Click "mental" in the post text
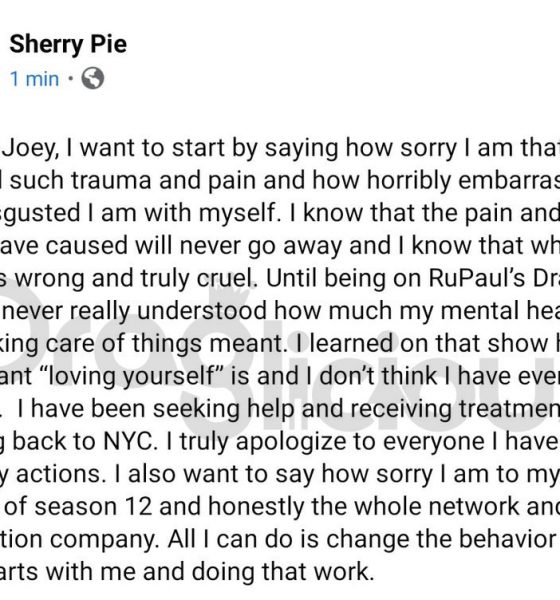 (x=482, y=310)
